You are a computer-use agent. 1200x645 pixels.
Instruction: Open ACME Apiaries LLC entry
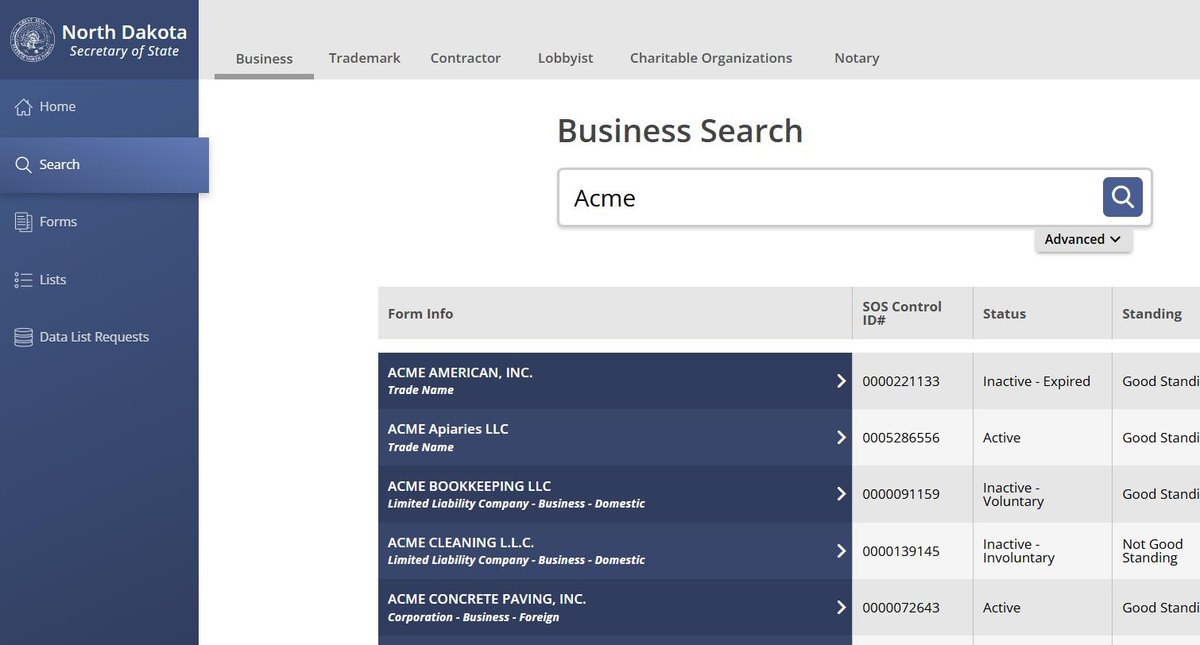click(615, 437)
